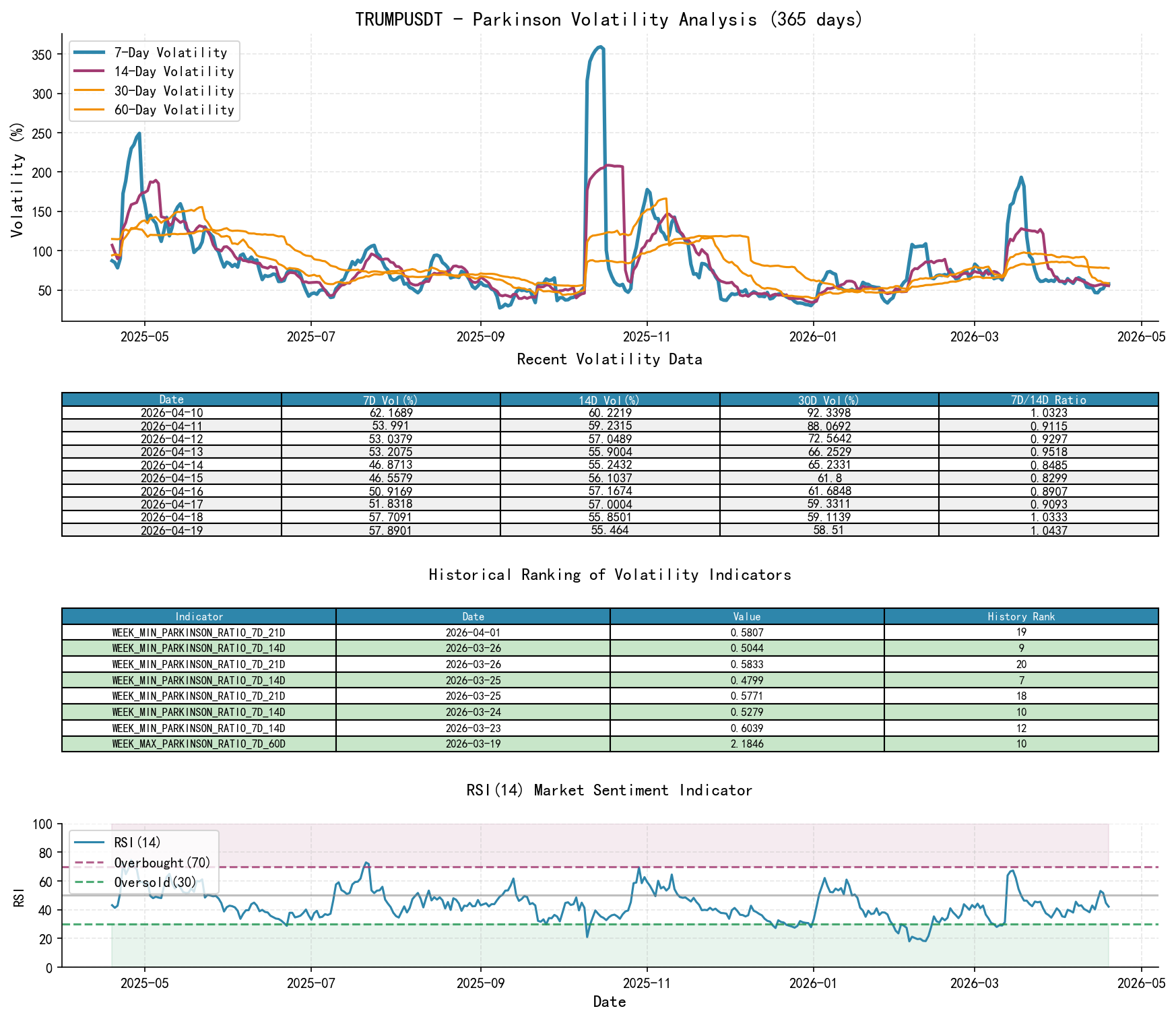The width and height of the screenshot is (1176, 1019).
Task: Select the 2026-04-11 date cell
Action: point(172,426)
